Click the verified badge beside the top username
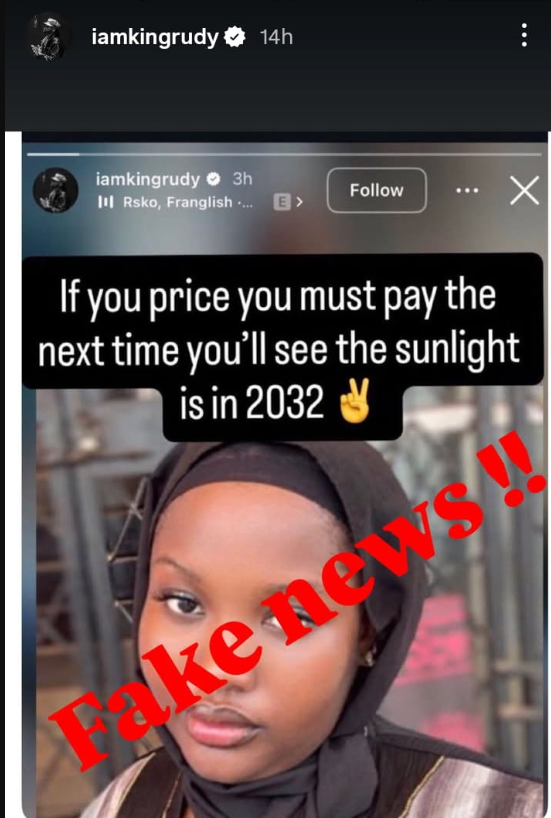 (x=235, y=37)
